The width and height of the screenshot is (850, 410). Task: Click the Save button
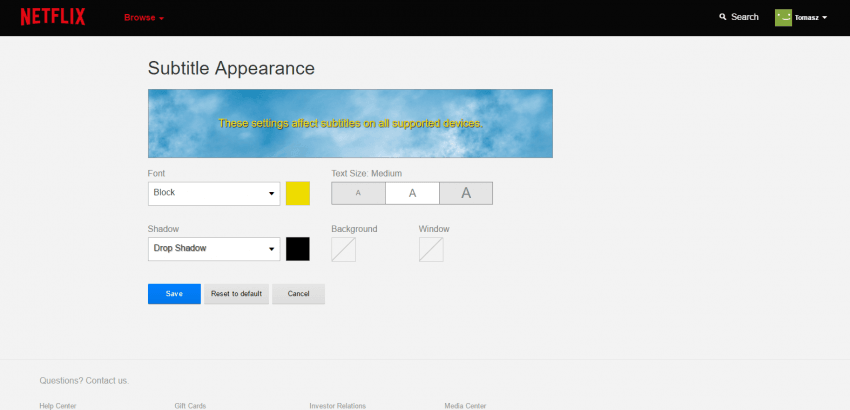(x=174, y=294)
